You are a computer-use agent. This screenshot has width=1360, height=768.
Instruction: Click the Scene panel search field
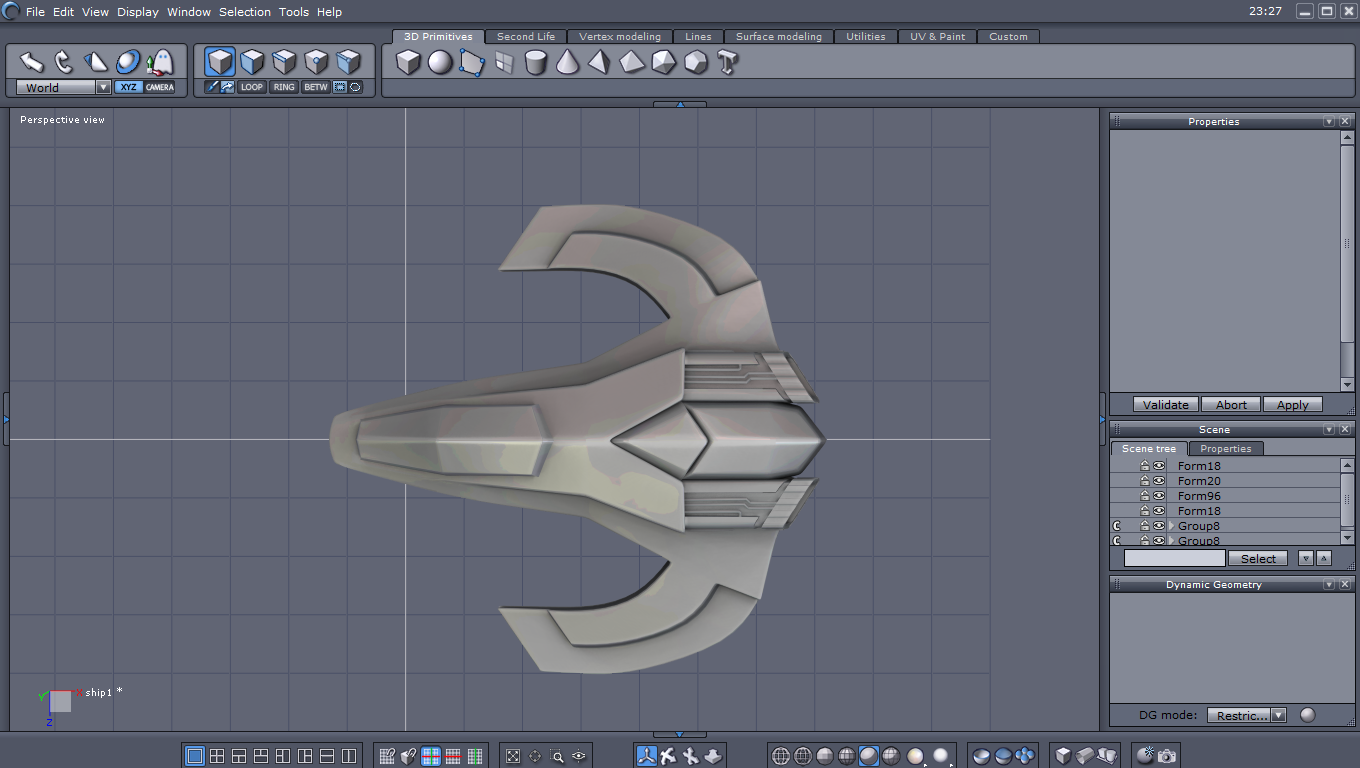[x=1174, y=558]
